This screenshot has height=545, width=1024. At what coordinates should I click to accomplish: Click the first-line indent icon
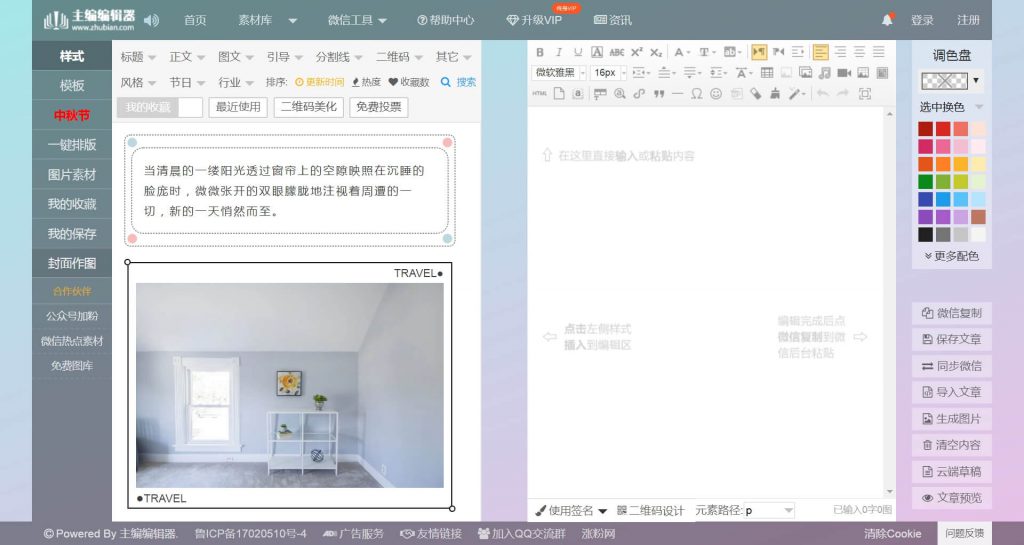click(798, 52)
